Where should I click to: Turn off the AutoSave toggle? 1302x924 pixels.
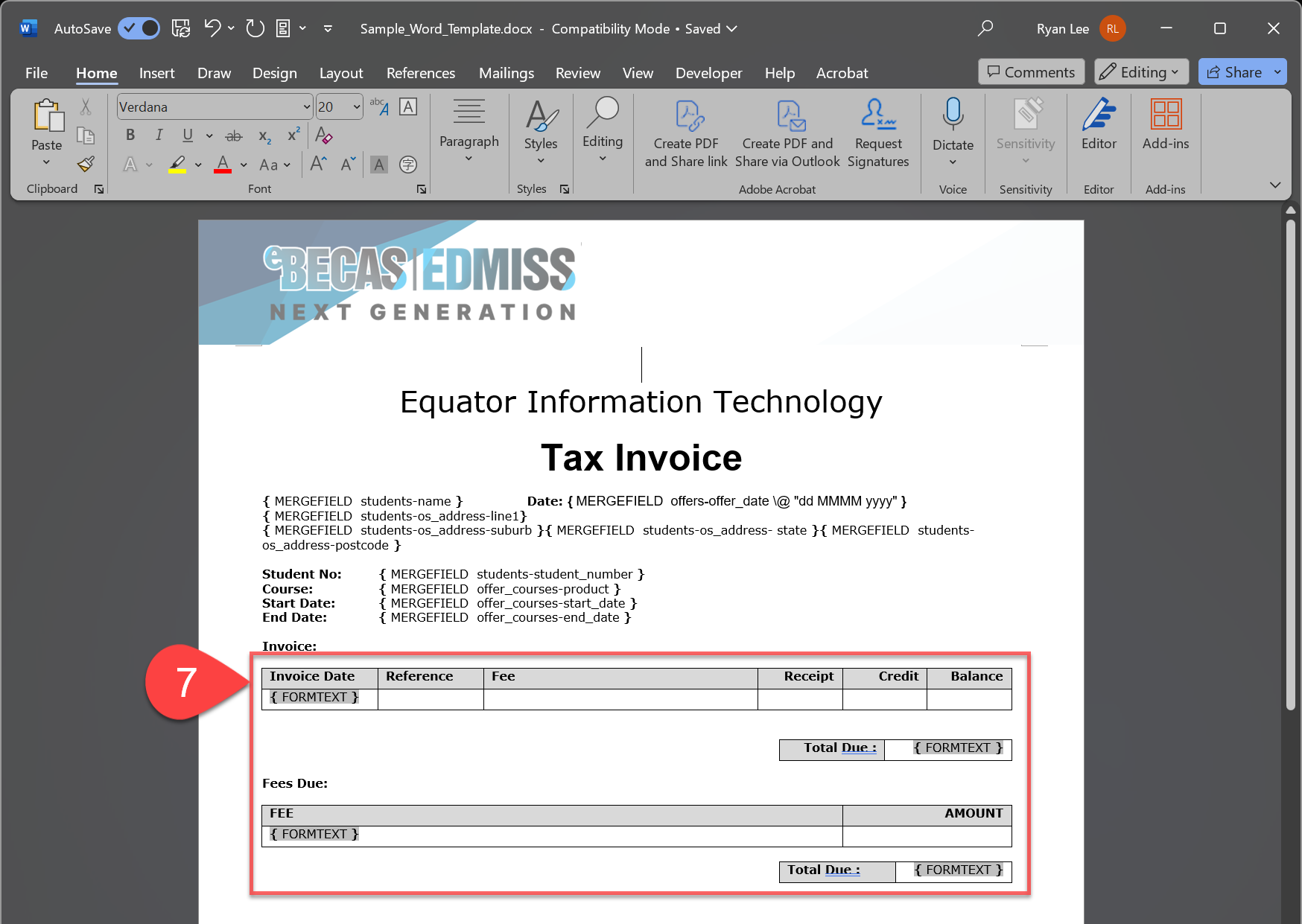(x=139, y=28)
